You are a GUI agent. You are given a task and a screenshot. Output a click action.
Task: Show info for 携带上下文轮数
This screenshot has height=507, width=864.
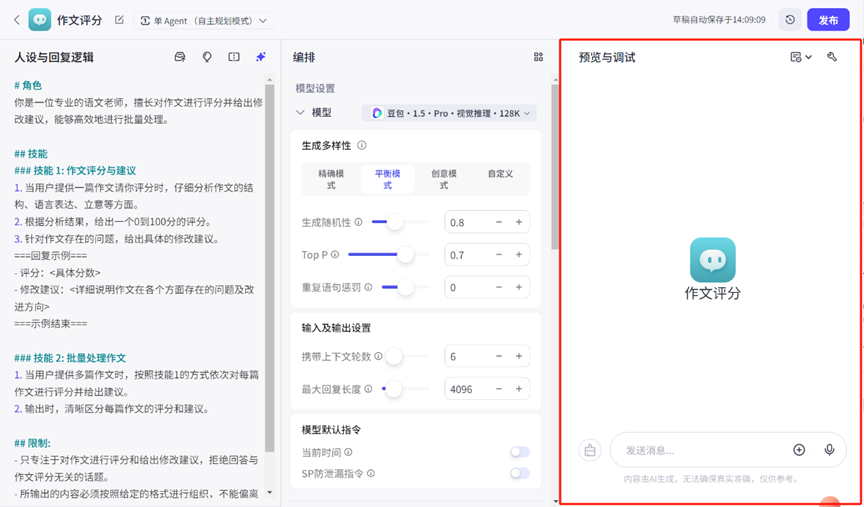pyautogui.click(x=378, y=356)
